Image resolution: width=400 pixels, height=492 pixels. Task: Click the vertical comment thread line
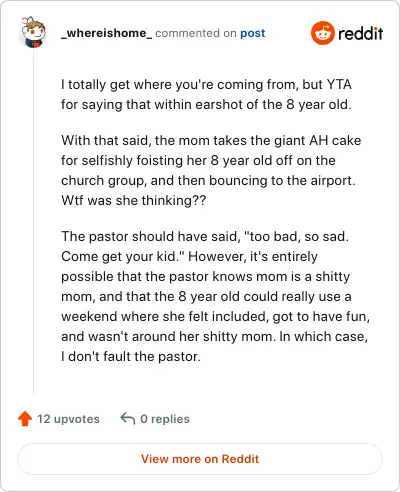point(33,222)
